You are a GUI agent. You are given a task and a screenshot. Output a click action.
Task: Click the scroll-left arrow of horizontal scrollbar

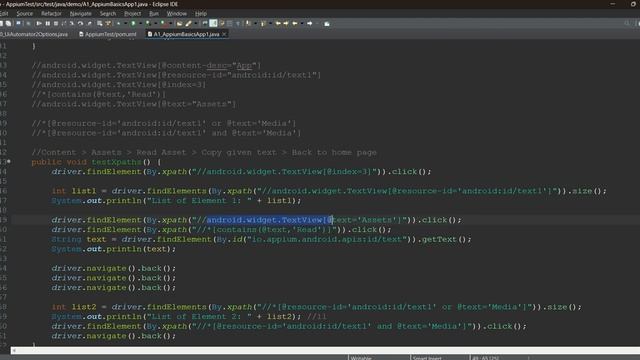click(14, 350)
